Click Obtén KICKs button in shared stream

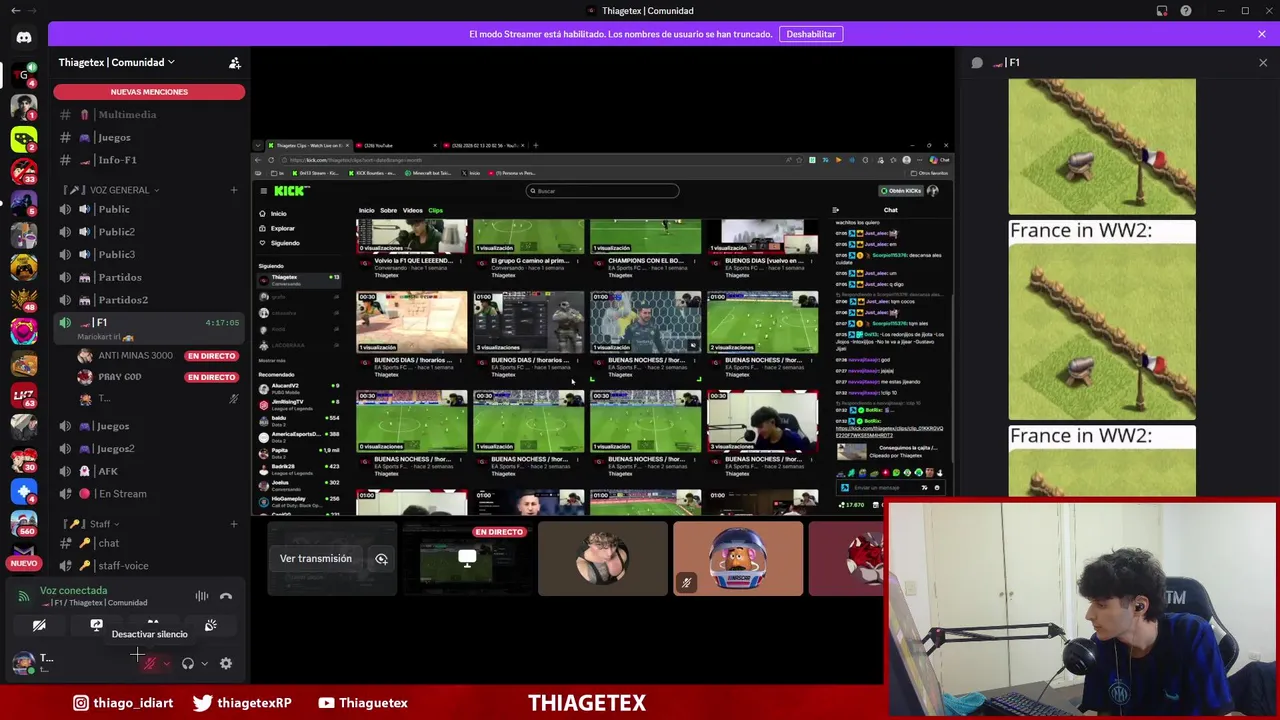pyautogui.click(x=900, y=191)
